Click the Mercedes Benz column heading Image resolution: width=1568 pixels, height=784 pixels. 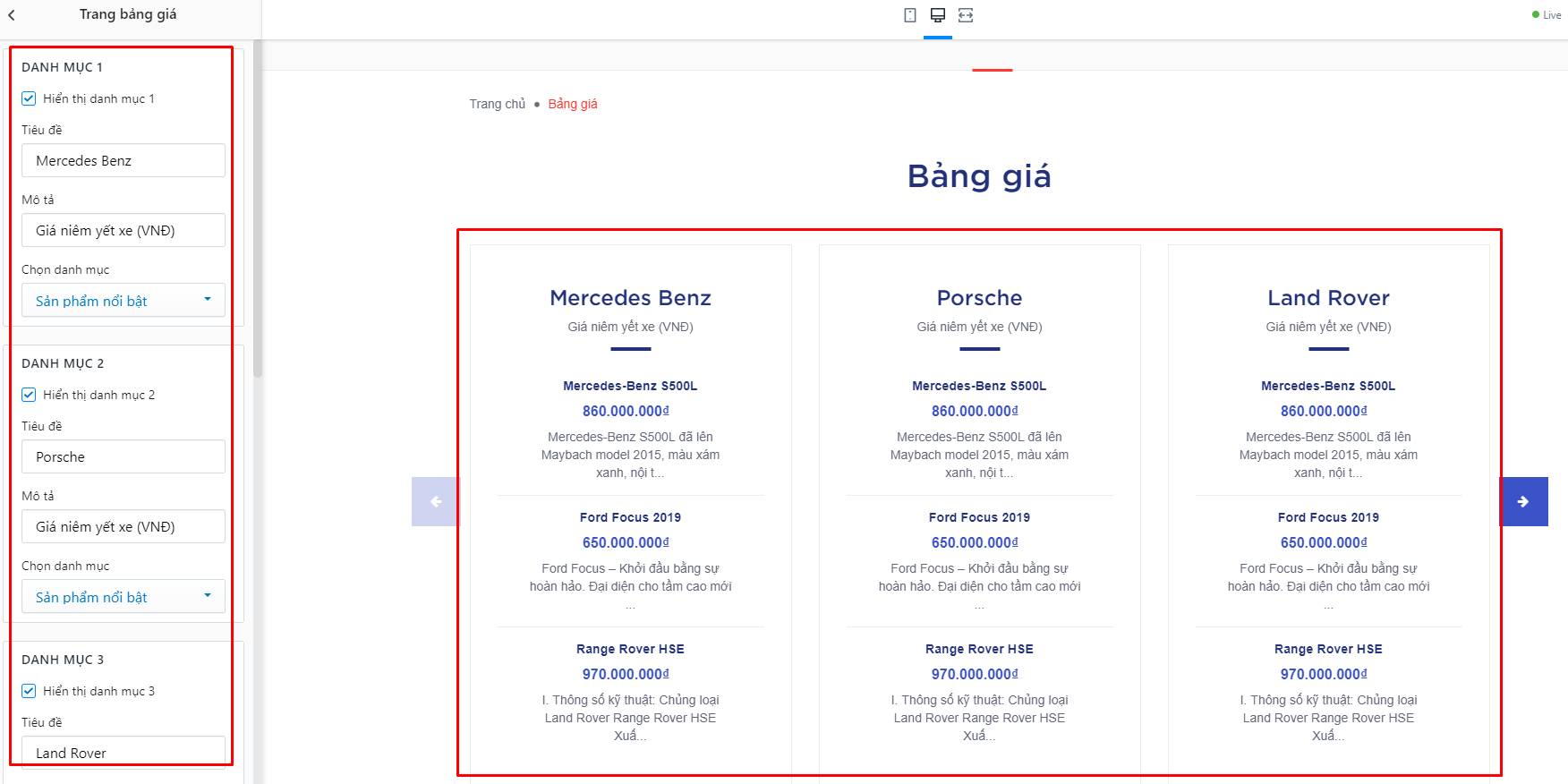click(x=630, y=298)
